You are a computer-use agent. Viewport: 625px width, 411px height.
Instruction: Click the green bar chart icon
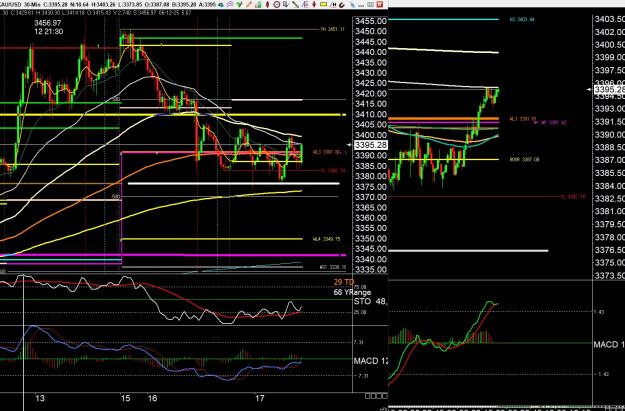tap(258, 4)
